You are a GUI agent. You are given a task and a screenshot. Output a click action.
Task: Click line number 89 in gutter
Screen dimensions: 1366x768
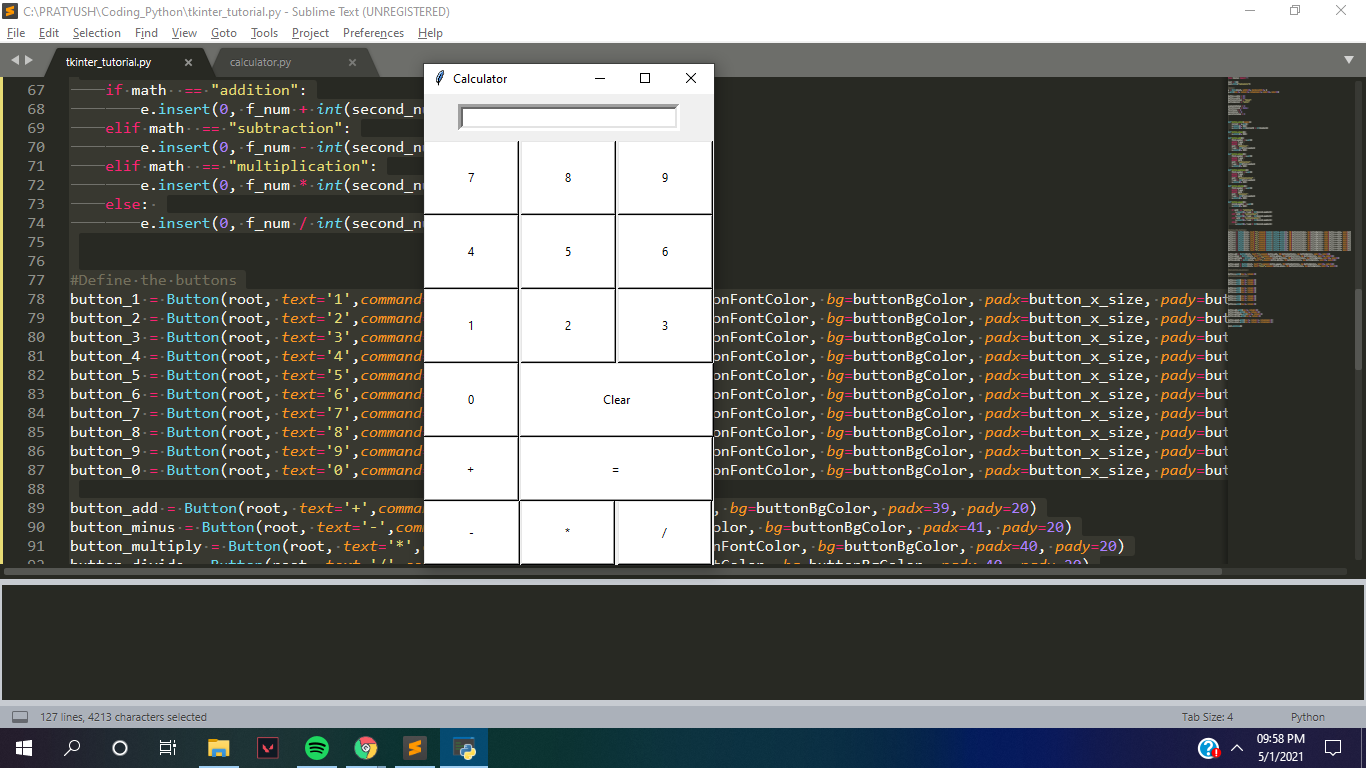click(36, 508)
